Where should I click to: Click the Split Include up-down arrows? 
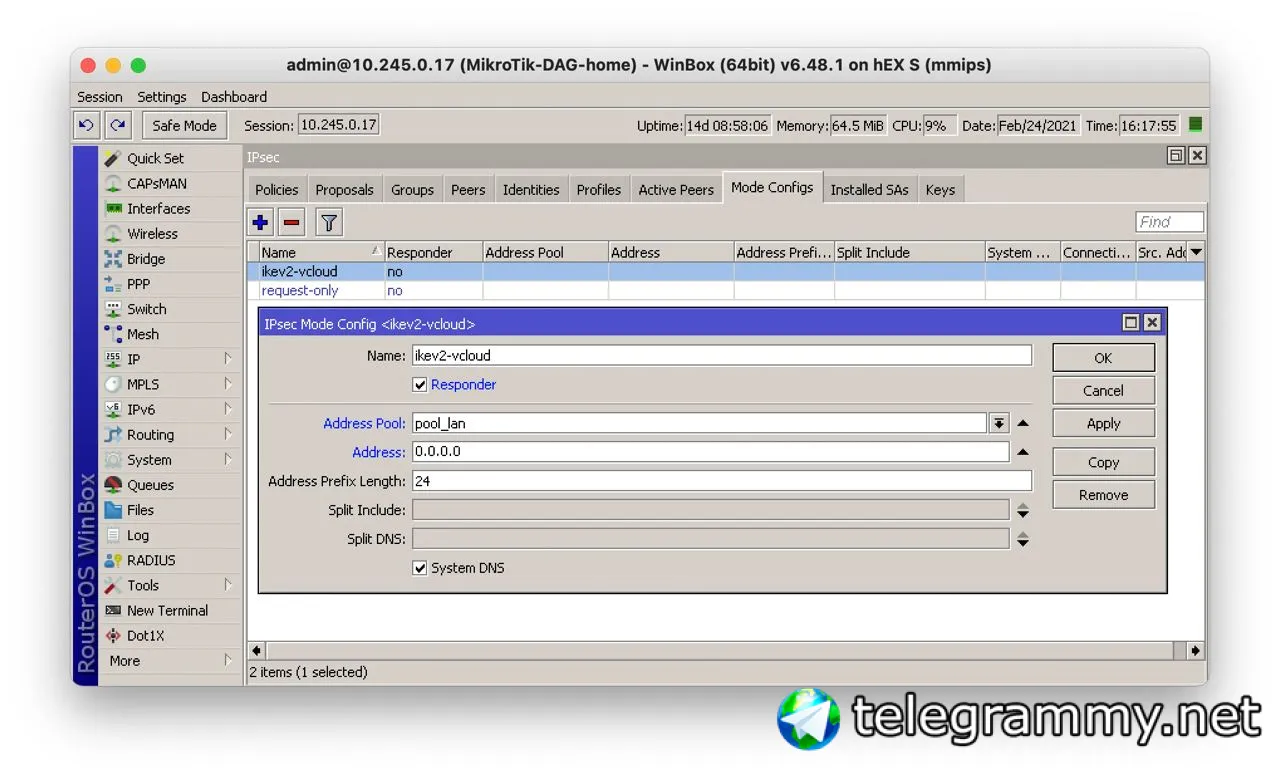pyautogui.click(x=1023, y=510)
